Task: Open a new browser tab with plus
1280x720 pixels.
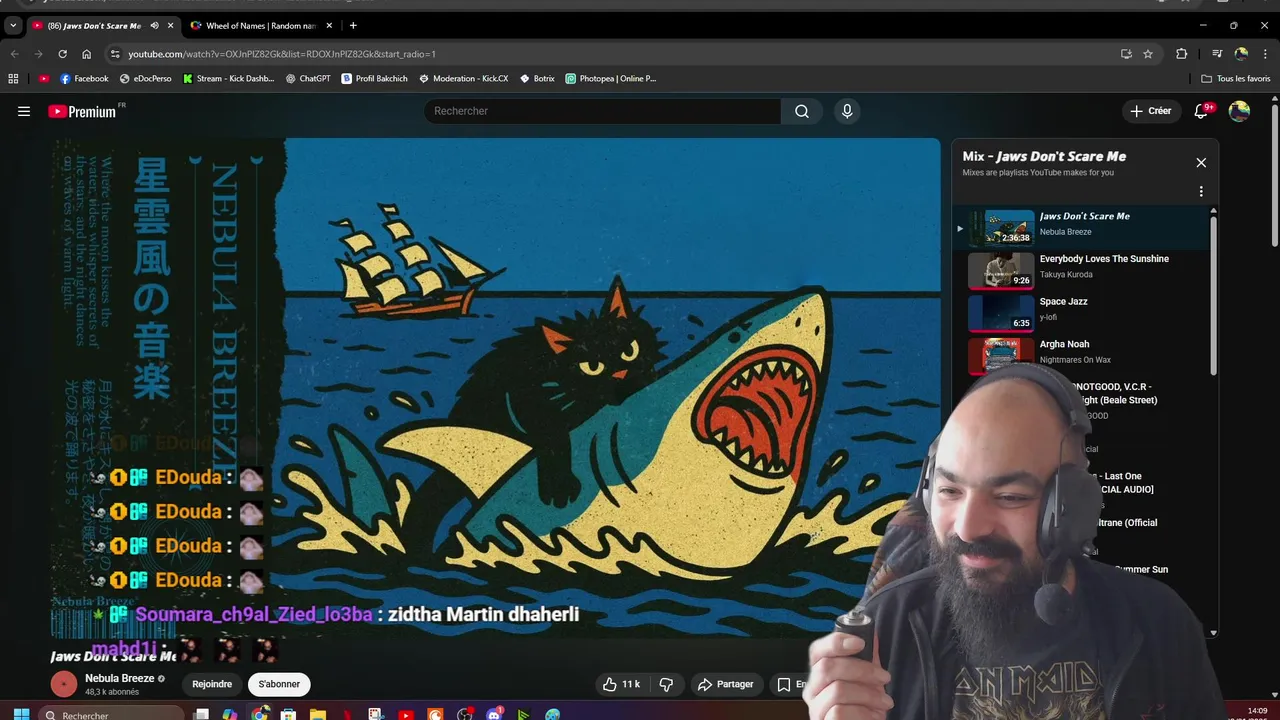Action: [353, 25]
